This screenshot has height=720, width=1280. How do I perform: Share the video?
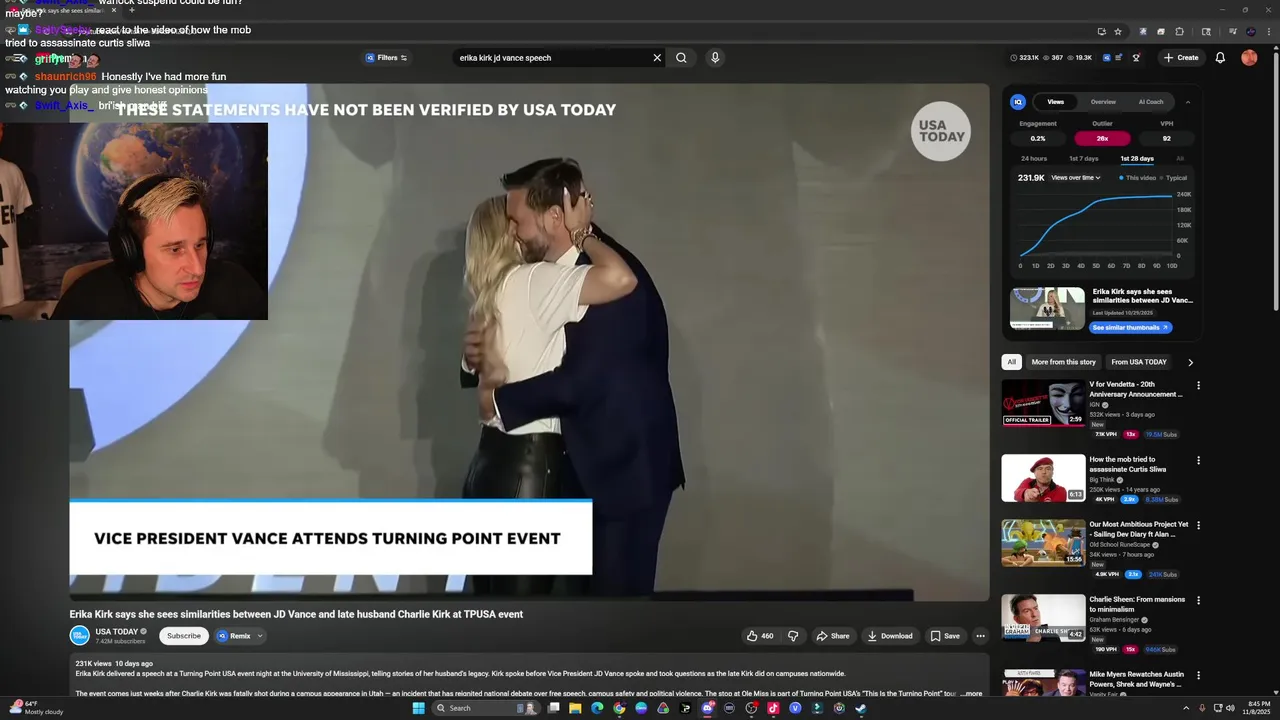832,636
